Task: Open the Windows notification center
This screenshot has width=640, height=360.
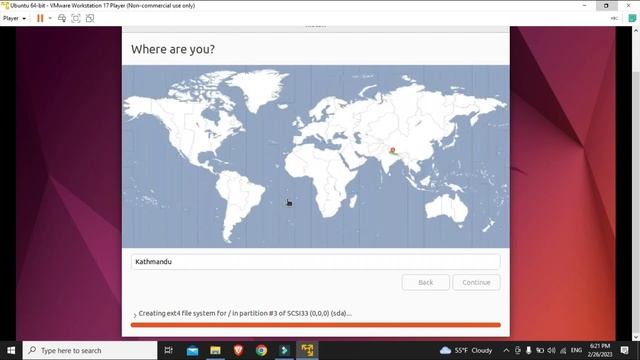Action: [x=624, y=350]
